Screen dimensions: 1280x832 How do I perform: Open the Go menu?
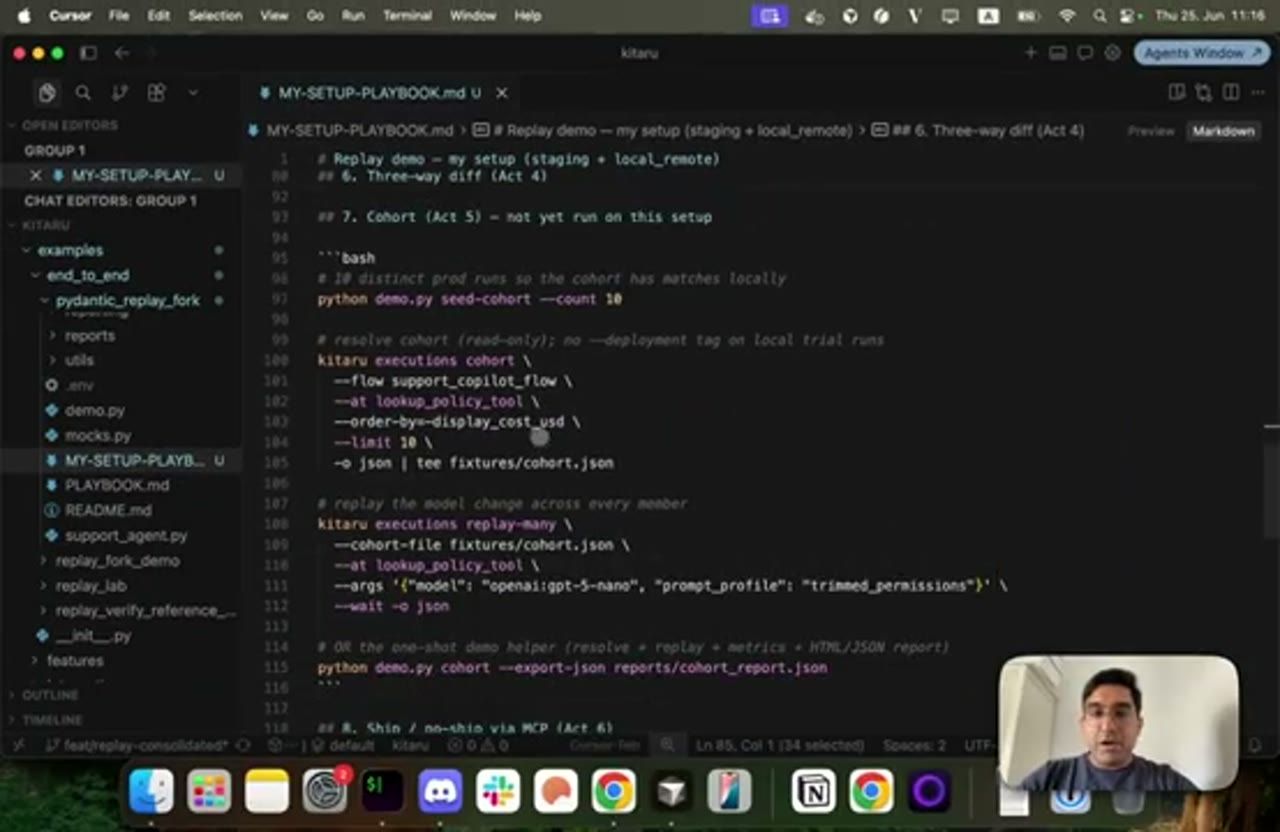click(315, 16)
